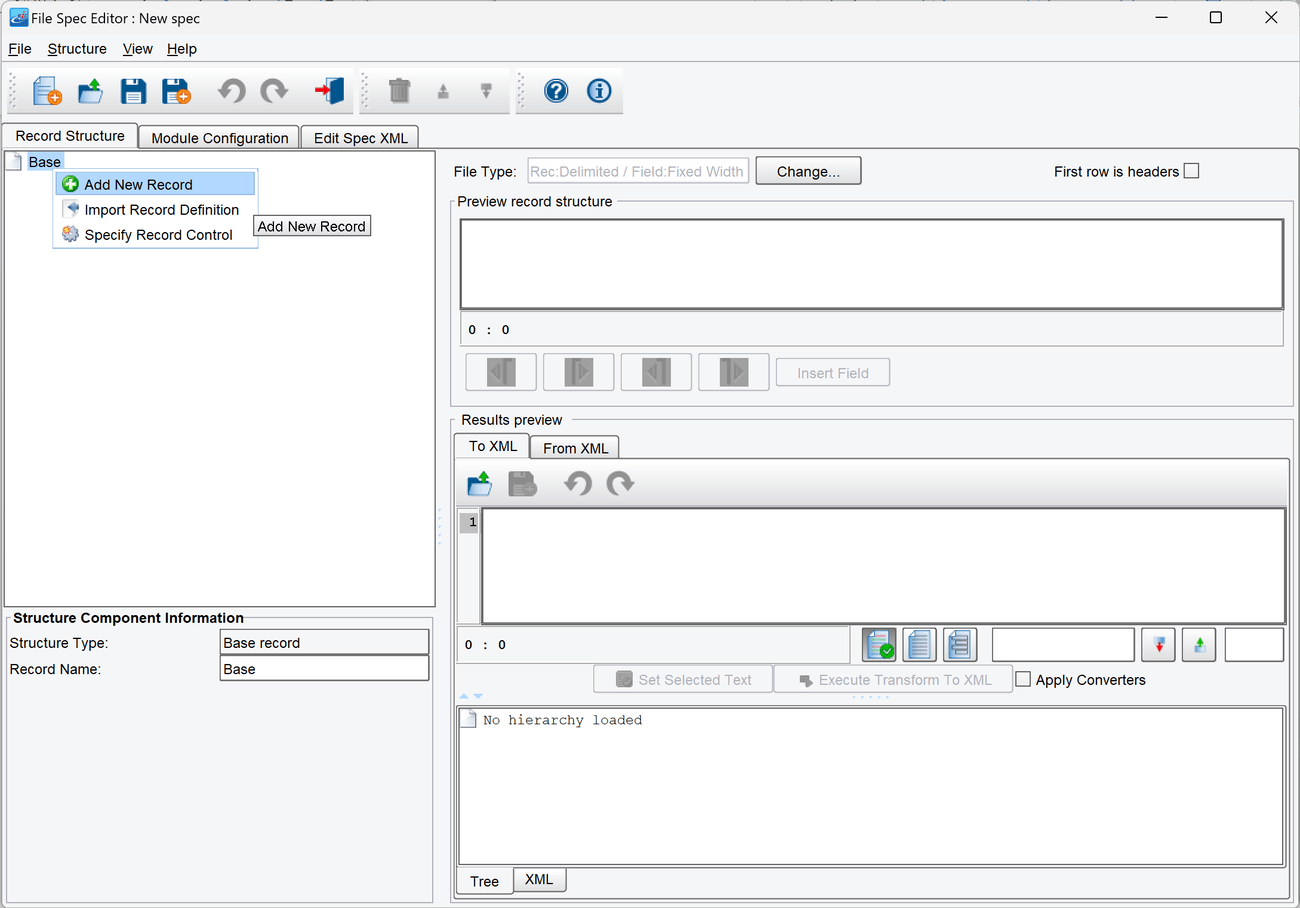The image size is (1300, 908).
Task: Switch to the Record Structure tab
Action: [x=70, y=136]
